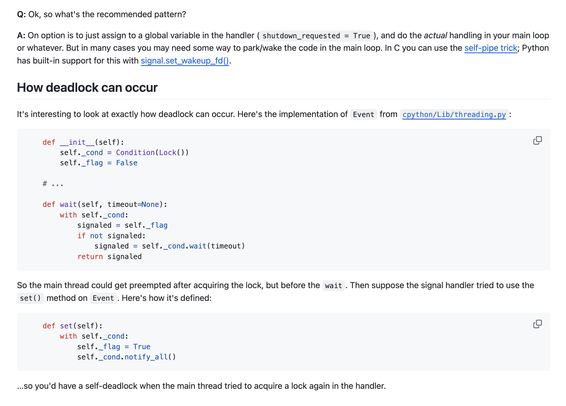The width and height of the screenshot is (566, 406).
Task: Click the 'def __init__(self):' code line
Action: tap(83, 142)
